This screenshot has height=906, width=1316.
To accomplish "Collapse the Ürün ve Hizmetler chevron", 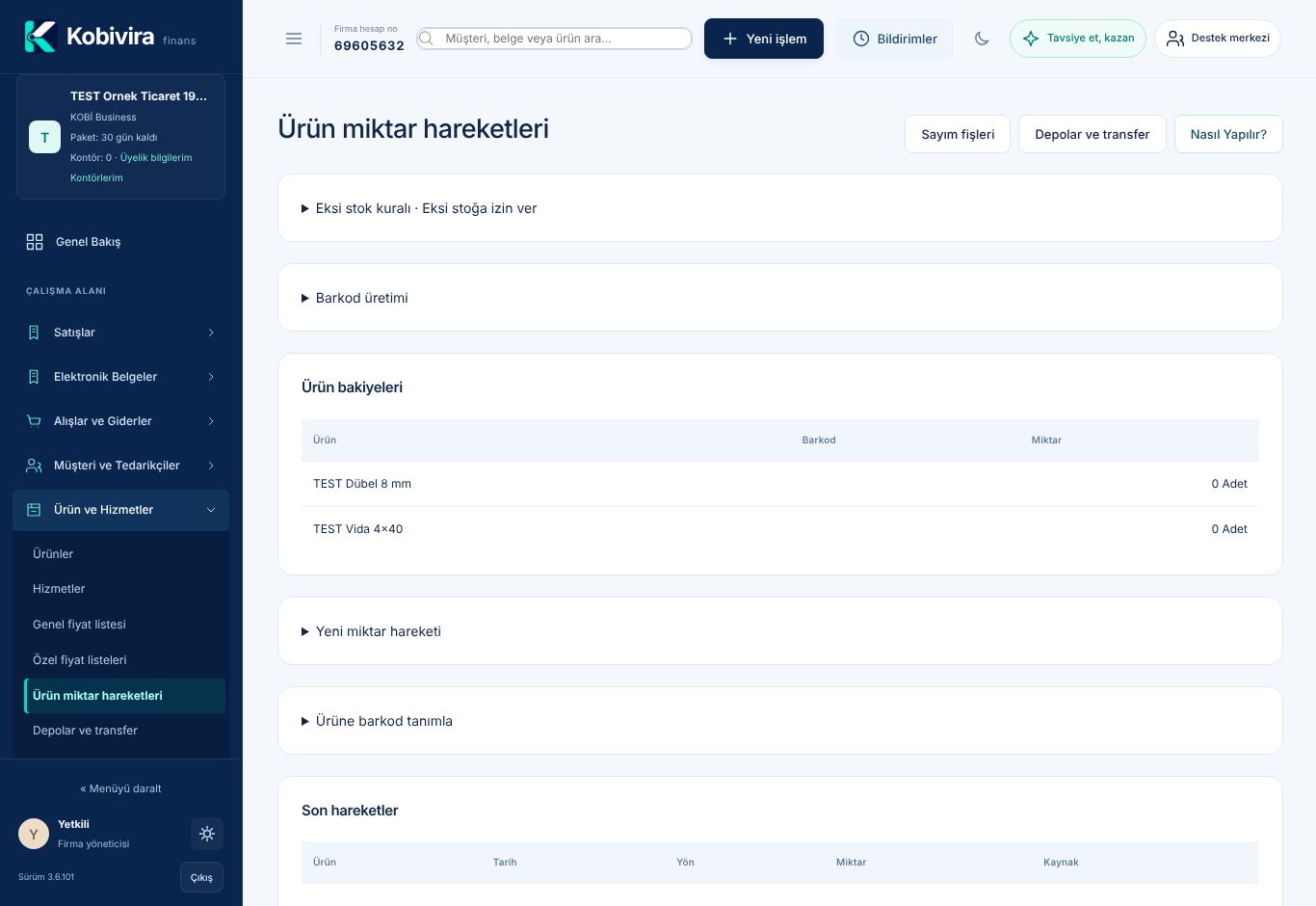I will (x=211, y=510).
